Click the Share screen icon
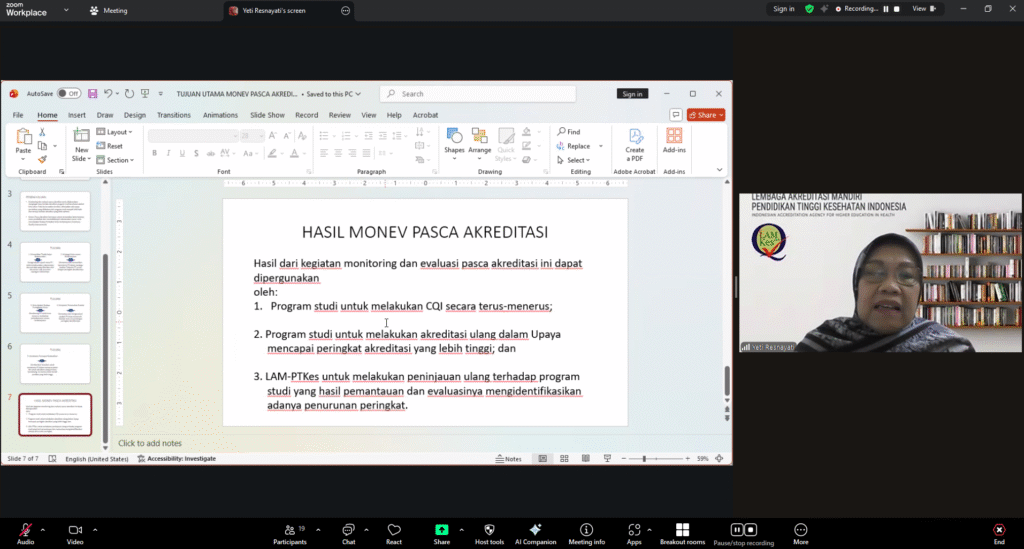This screenshot has height=549, width=1024. click(x=441, y=530)
